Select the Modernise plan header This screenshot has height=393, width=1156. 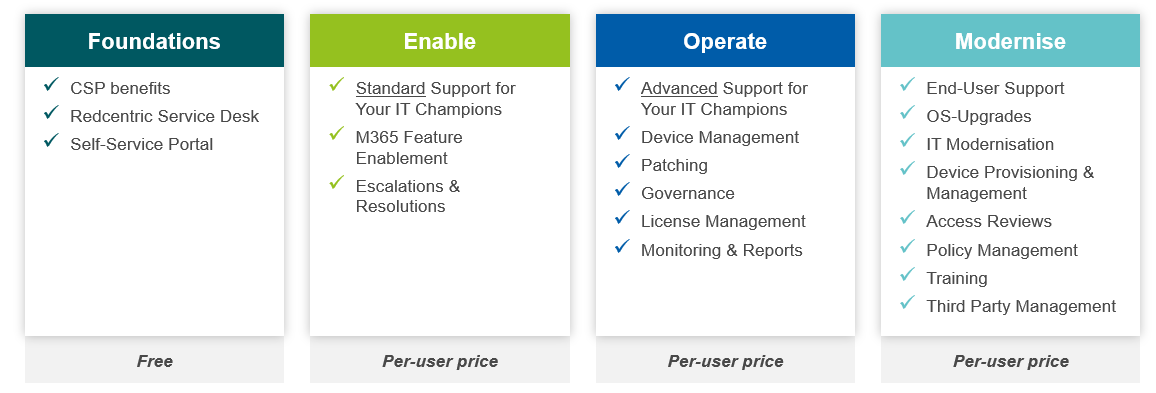[1010, 41]
